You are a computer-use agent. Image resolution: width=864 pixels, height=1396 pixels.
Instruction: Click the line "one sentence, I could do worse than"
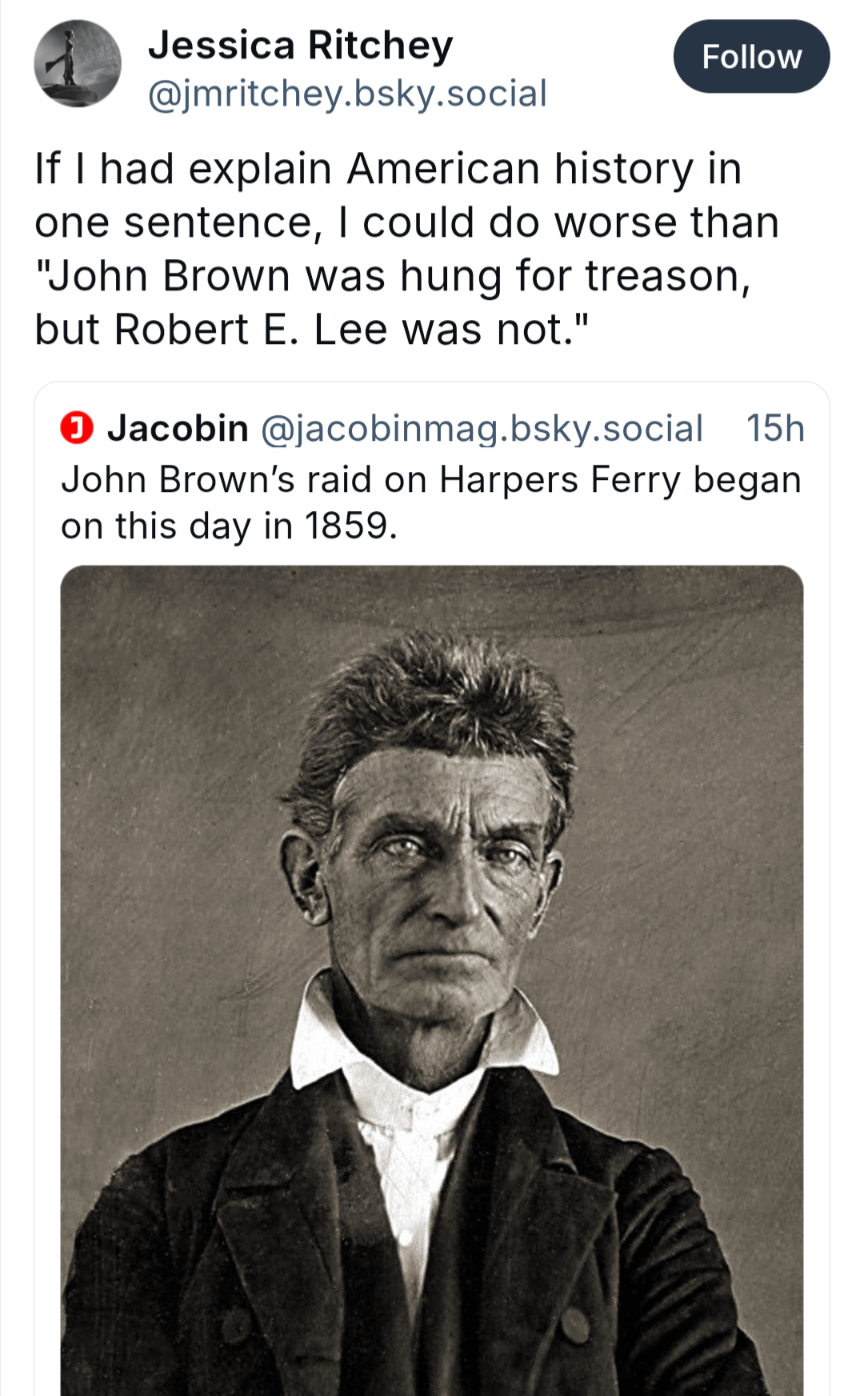point(406,222)
